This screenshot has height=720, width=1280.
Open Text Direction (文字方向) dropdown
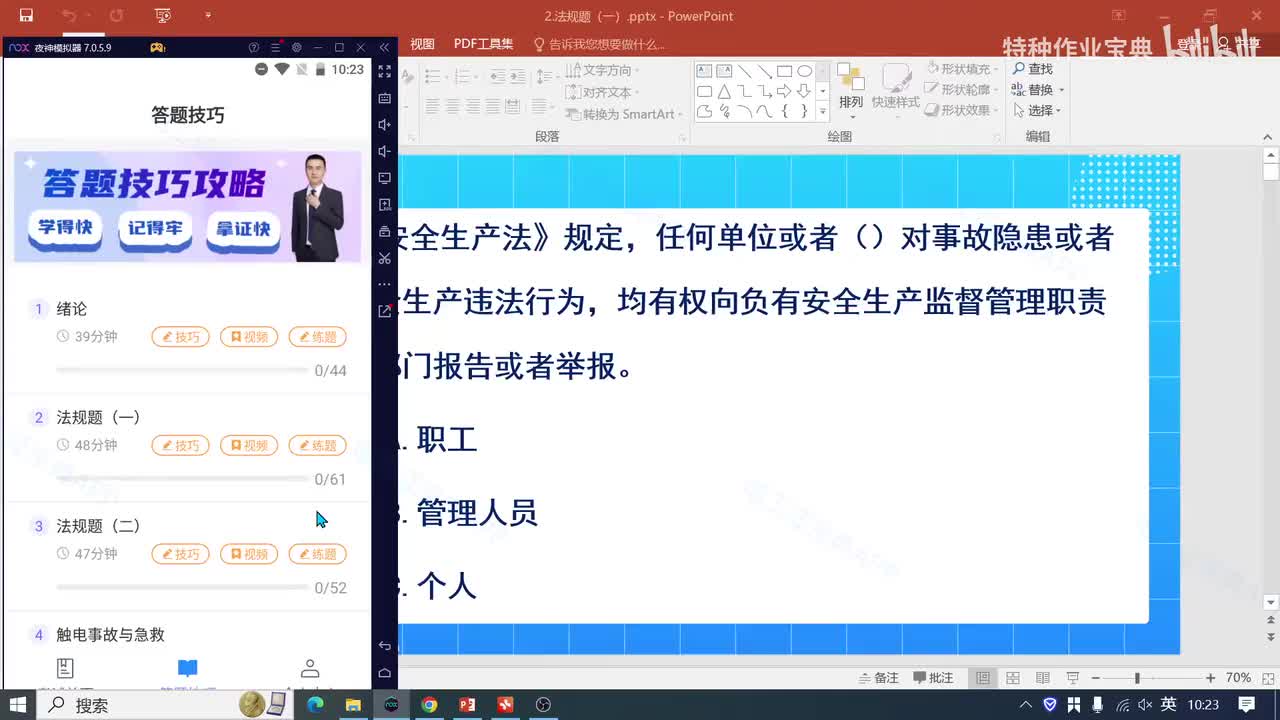[x=602, y=71]
